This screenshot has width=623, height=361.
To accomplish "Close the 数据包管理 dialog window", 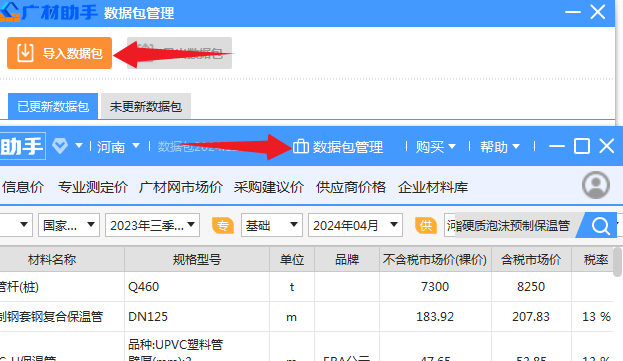I will [x=598, y=12].
